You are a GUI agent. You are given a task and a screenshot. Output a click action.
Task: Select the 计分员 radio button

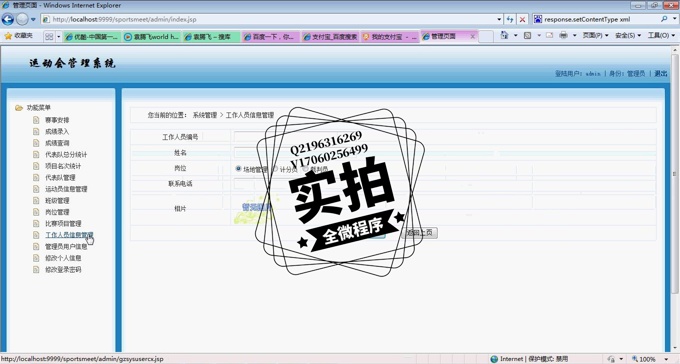pyautogui.click(x=275, y=169)
